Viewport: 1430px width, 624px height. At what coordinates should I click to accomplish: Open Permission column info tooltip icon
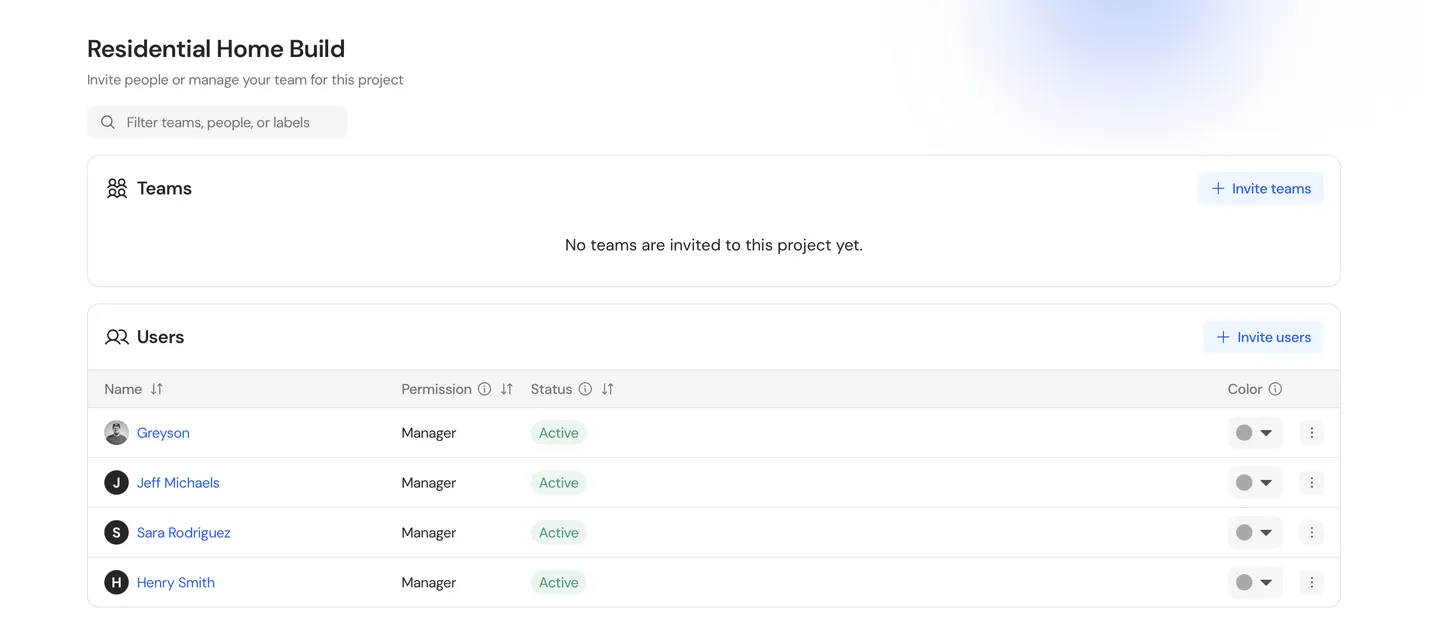[x=484, y=389]
